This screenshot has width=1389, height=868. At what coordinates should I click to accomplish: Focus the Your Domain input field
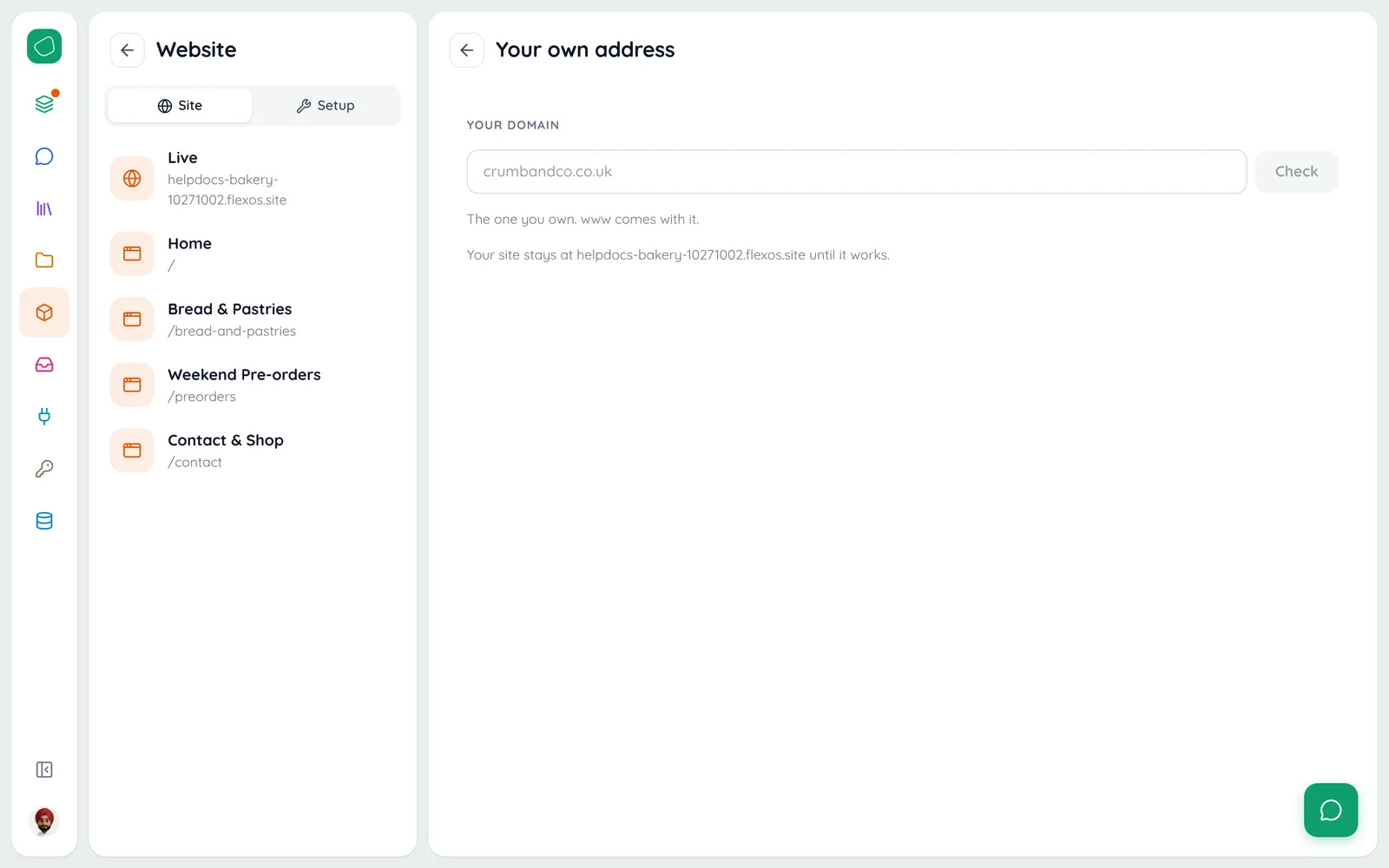point(857,172)
